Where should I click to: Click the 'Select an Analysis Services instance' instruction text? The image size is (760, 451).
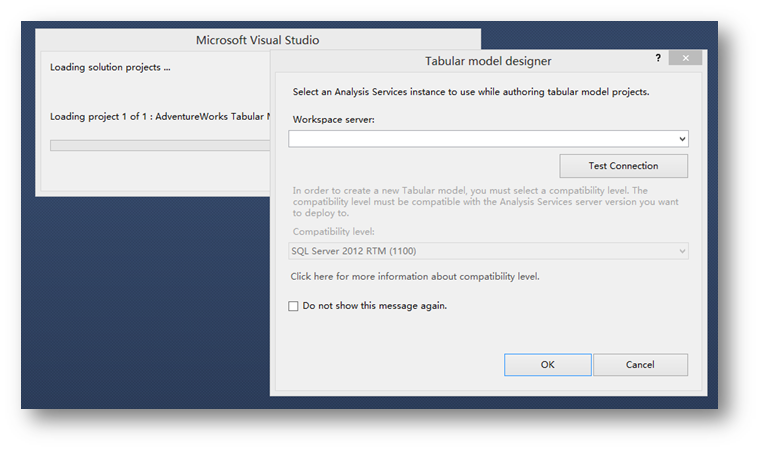click(470, 92)
